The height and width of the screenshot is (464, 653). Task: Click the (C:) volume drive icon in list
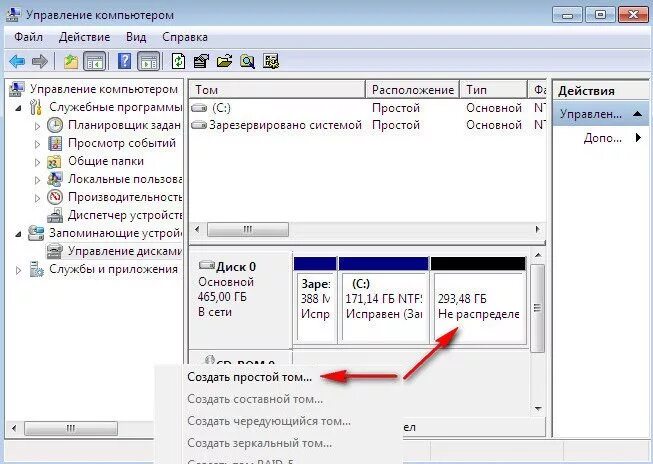[199, 108]
